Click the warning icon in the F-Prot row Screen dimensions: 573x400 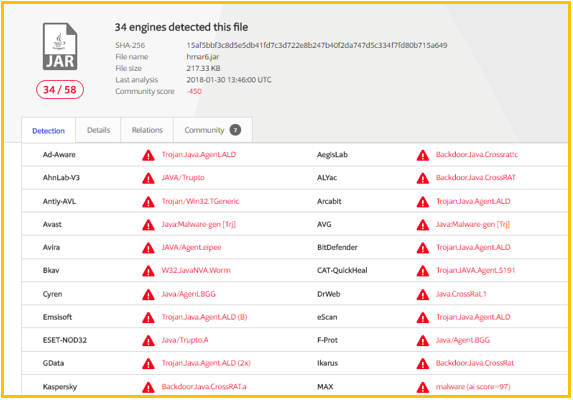[423, 340]
